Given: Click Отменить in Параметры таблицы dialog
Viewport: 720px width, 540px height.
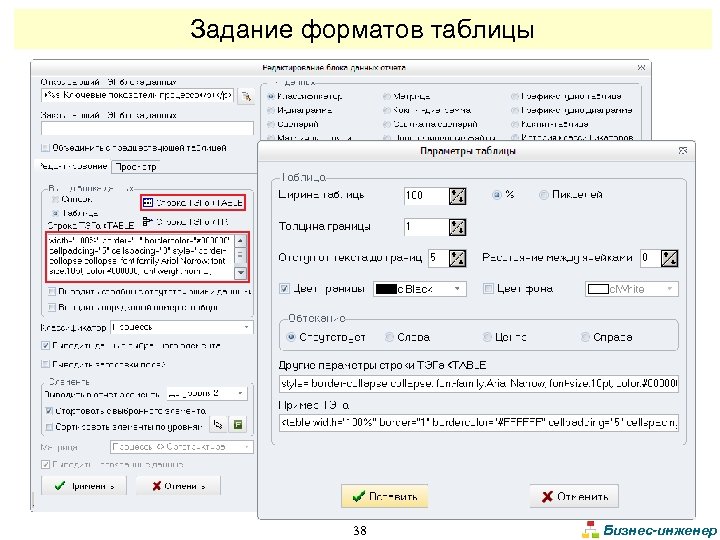Looking at the screenshot, I should pyautogui.click(x=574, y=496).
